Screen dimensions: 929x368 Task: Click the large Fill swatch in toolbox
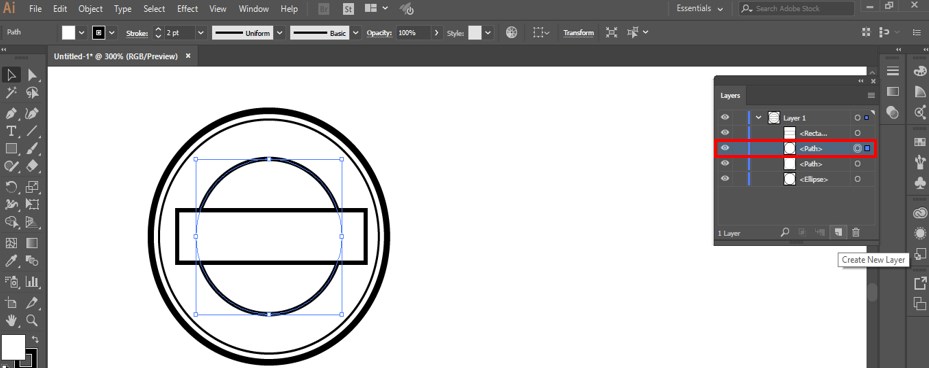pyautogui.click(x=13, y=346)
